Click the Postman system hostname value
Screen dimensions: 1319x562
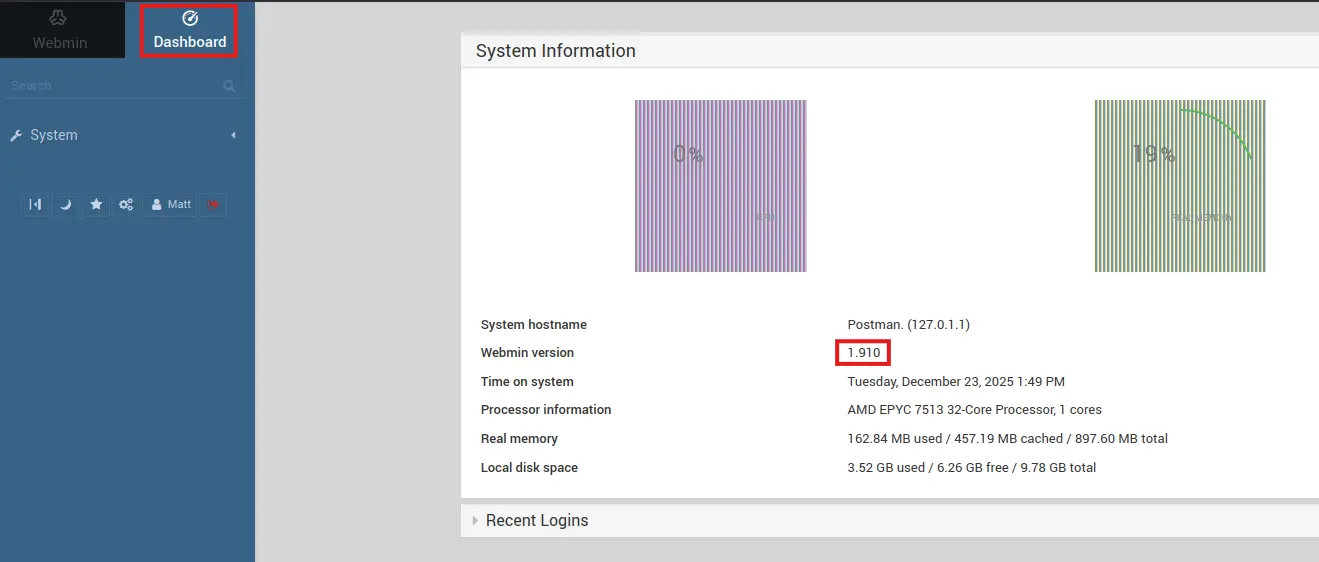tap(908, 325)
